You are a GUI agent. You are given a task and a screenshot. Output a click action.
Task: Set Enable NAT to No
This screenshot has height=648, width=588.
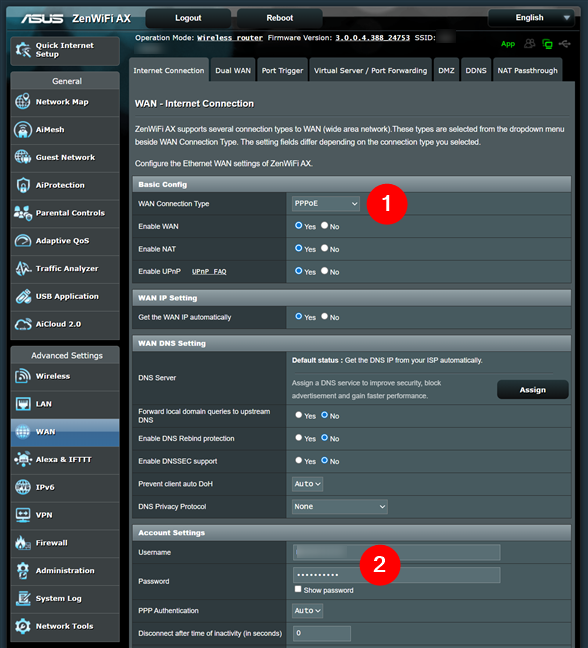point(325,248)
